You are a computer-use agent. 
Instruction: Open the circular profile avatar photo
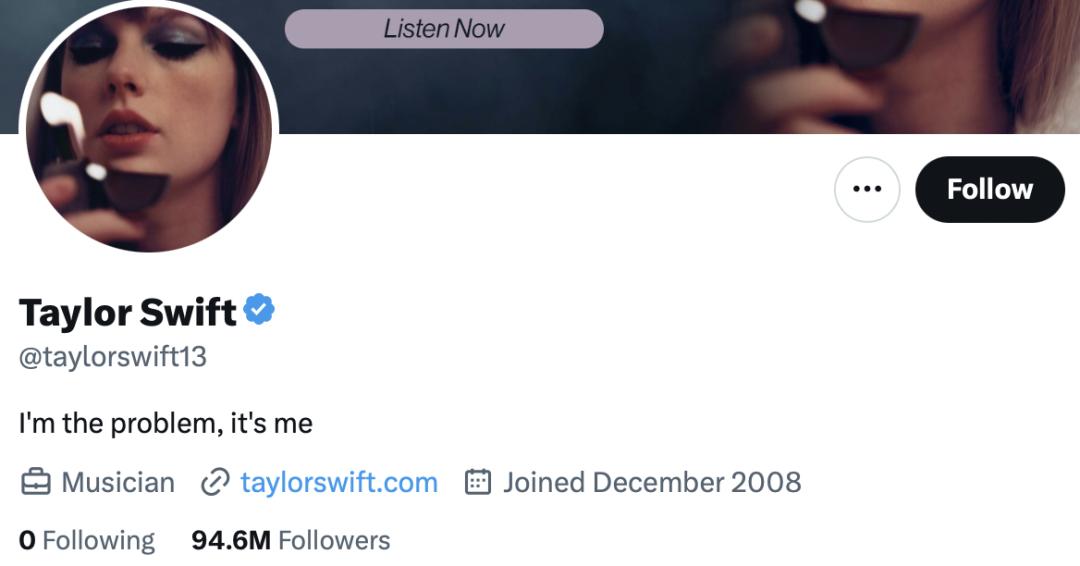click(148, 128)
